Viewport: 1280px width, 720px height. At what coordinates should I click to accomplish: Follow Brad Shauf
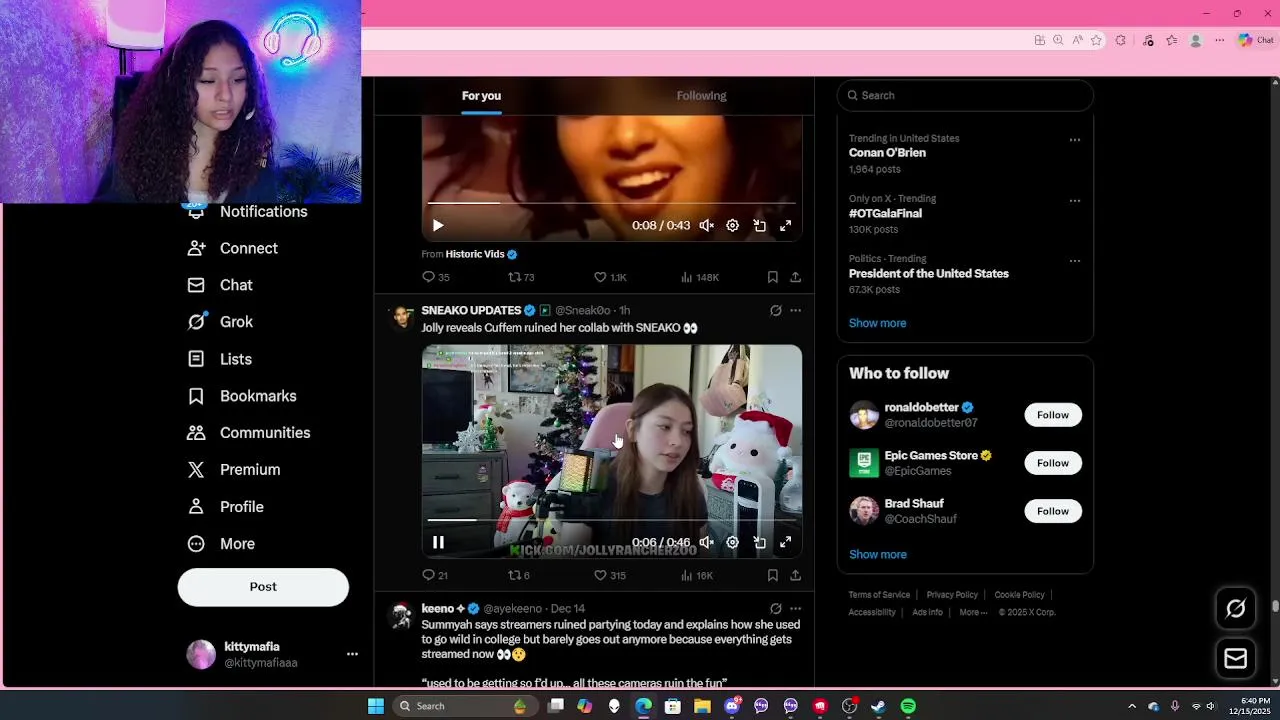point(1052,511)
